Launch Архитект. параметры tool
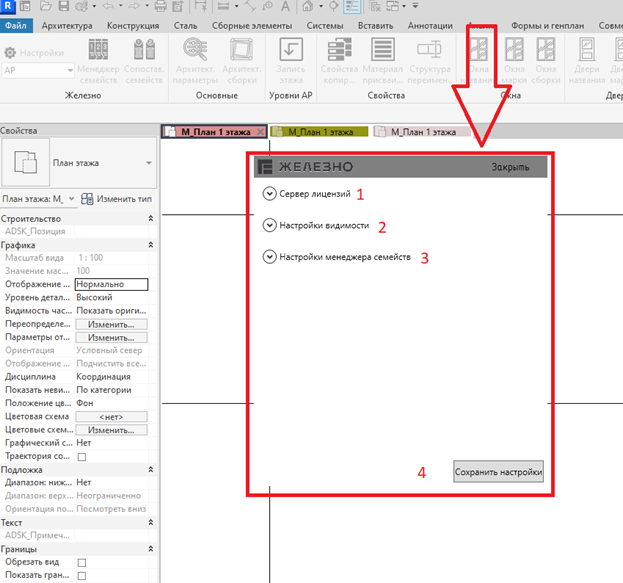Image resolution: width=623 pixels, height=583 pixels. [x=195, y=60]
